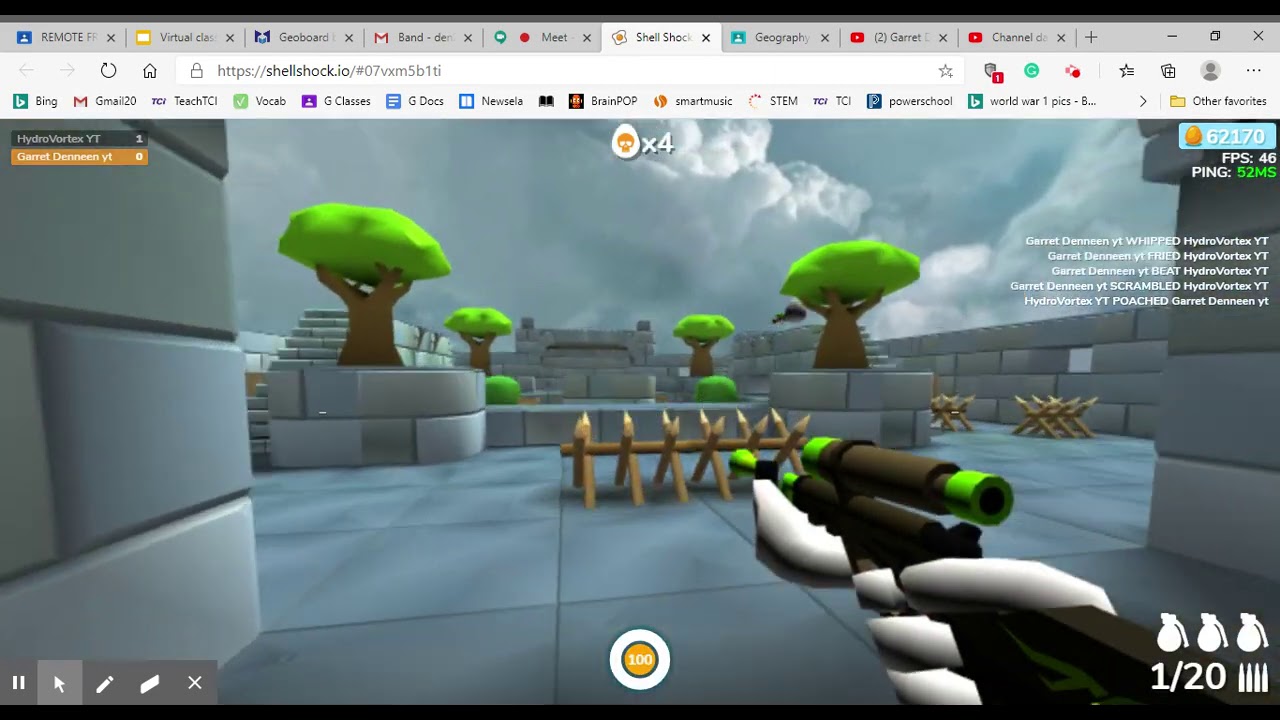Add this page to favorites star

945,71
